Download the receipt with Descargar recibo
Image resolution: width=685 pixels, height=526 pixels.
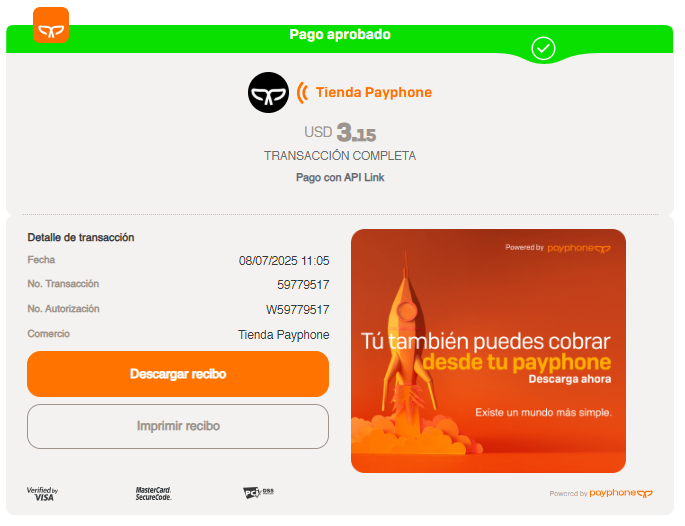pos(178,374)
